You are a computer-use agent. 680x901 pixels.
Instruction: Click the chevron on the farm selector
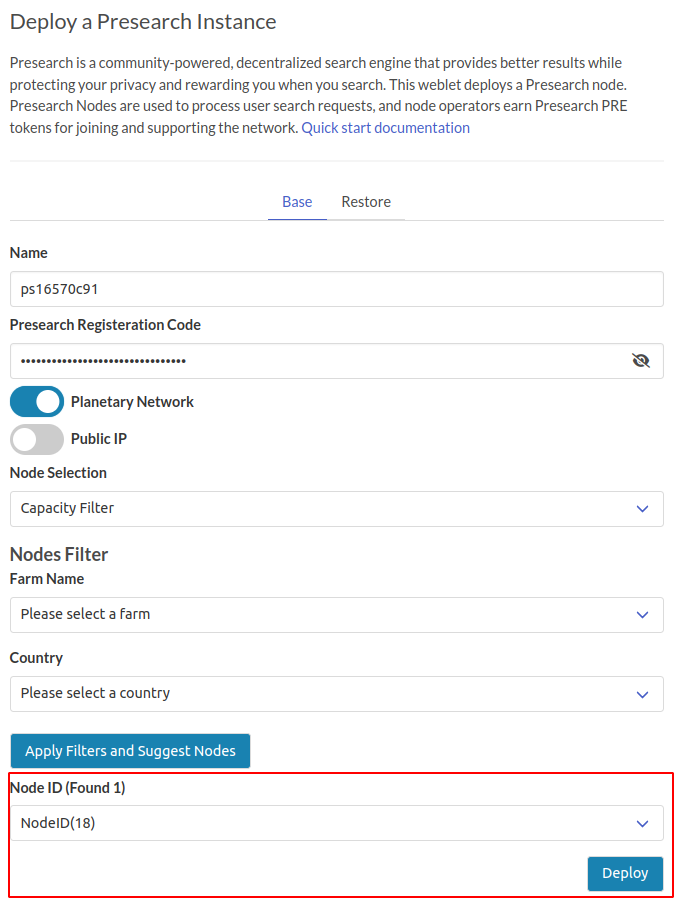tap(642, 615)
